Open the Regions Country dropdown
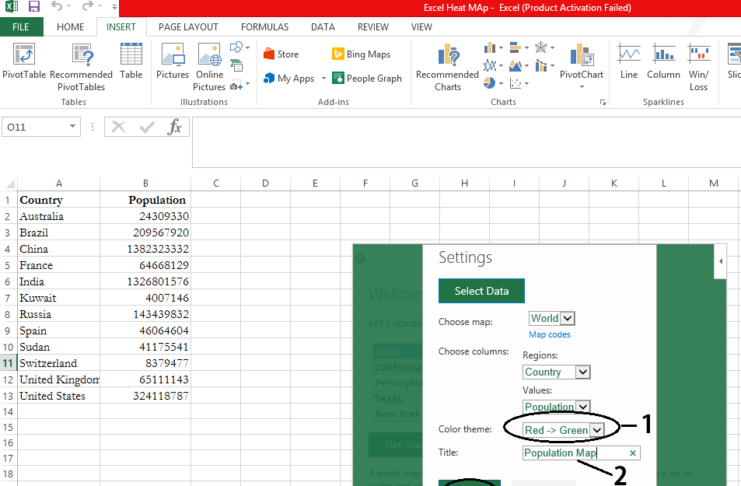 (583, 372)
